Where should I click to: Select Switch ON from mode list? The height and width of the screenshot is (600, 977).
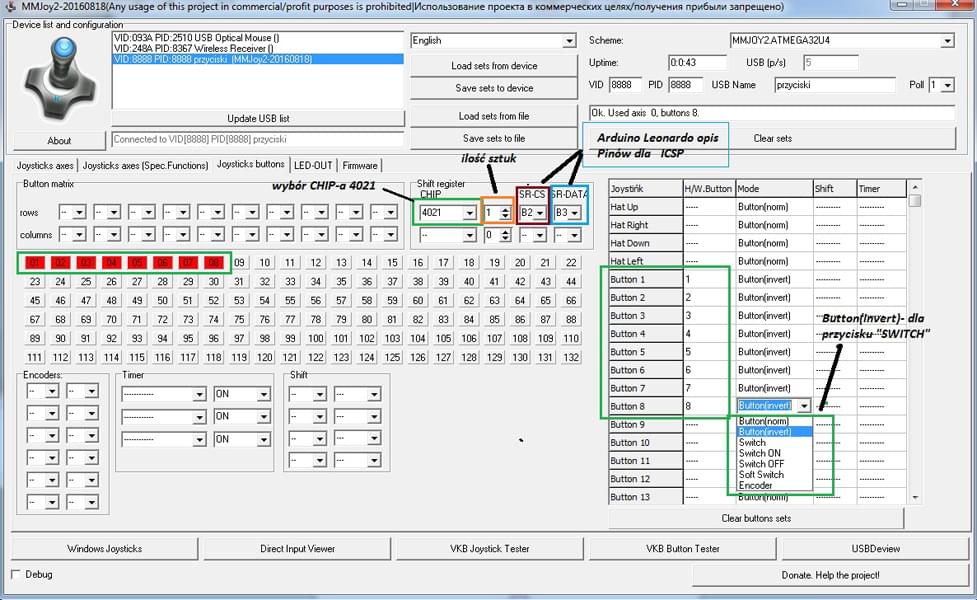760,453
